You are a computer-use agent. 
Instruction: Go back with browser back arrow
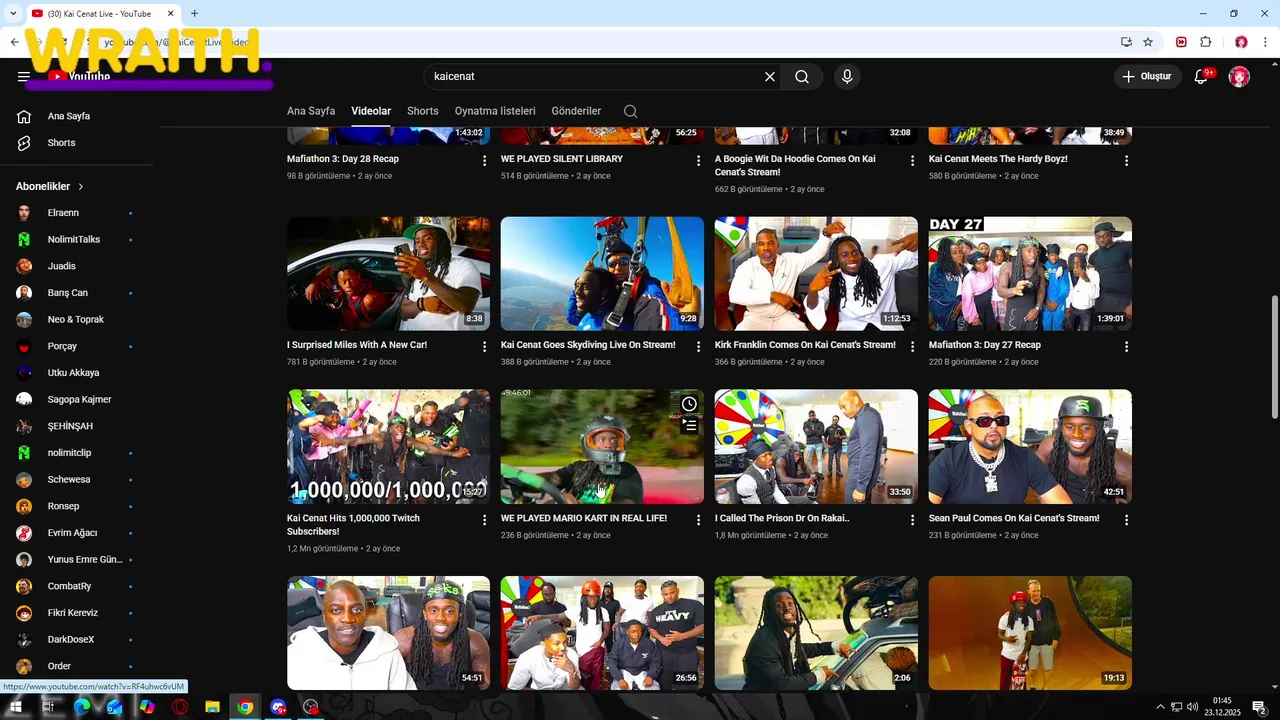tap(14, 42)
